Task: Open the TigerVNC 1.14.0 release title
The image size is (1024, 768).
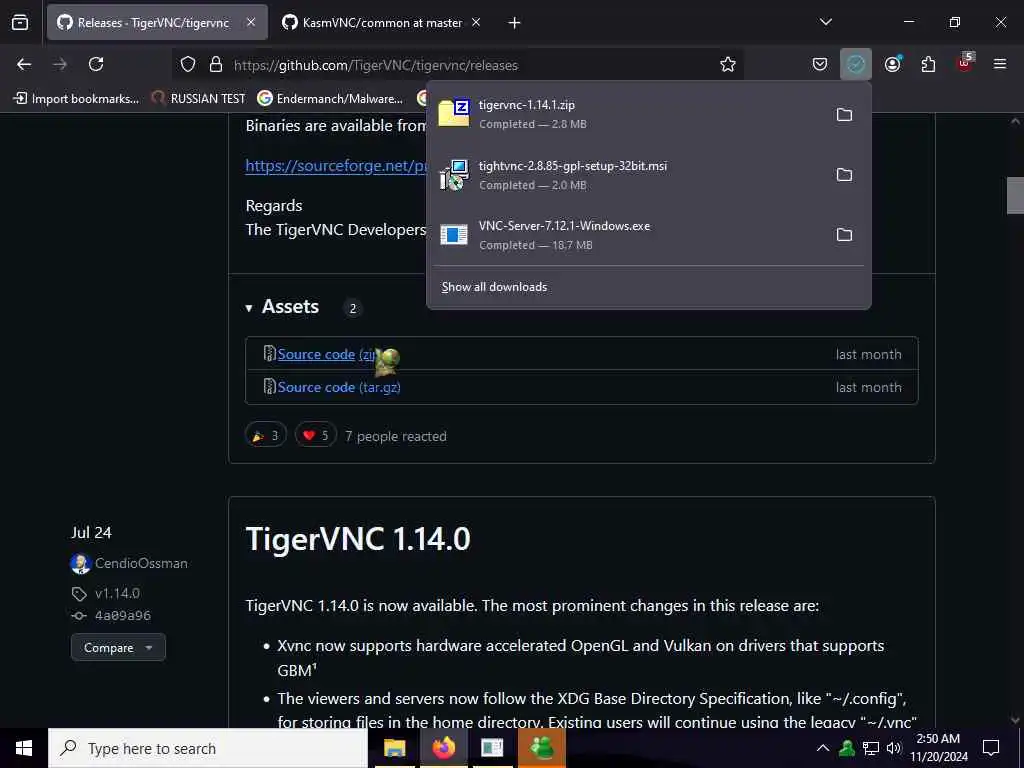Action: coord(358,539)
